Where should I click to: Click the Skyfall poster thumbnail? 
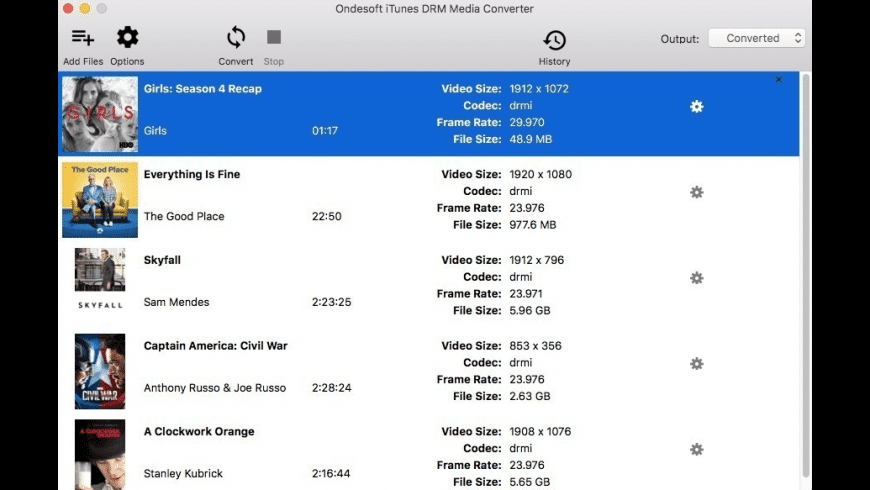(x=100, y=279)
